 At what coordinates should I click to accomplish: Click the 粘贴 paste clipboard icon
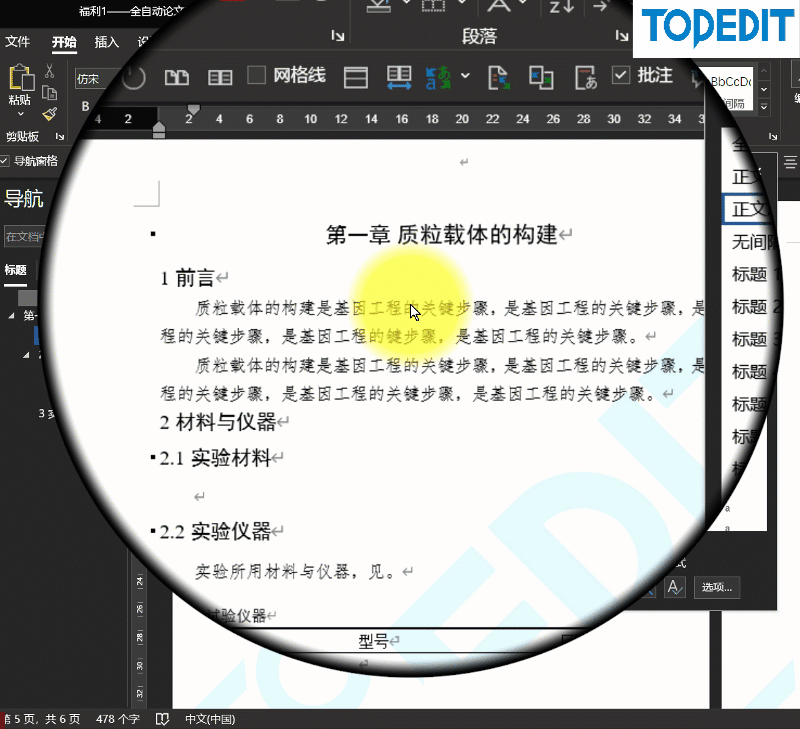click(x=21, y=78)
